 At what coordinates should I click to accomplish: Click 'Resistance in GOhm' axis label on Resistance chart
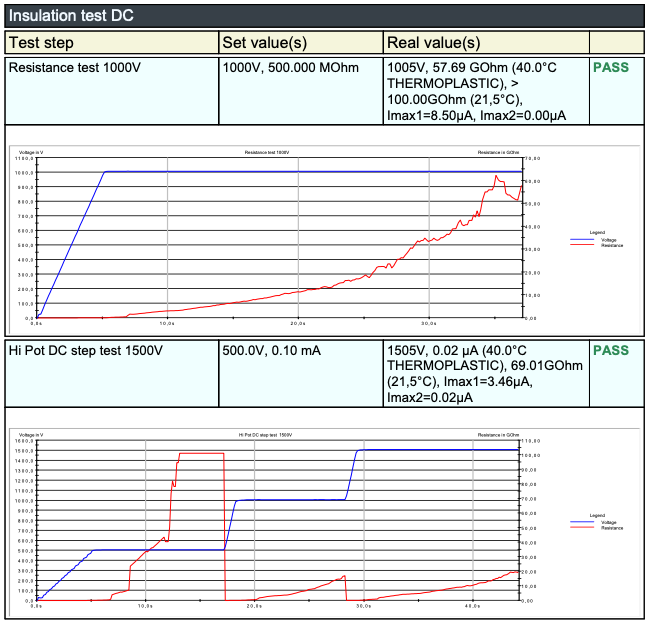pyautogui.click(x=497, y=152)
